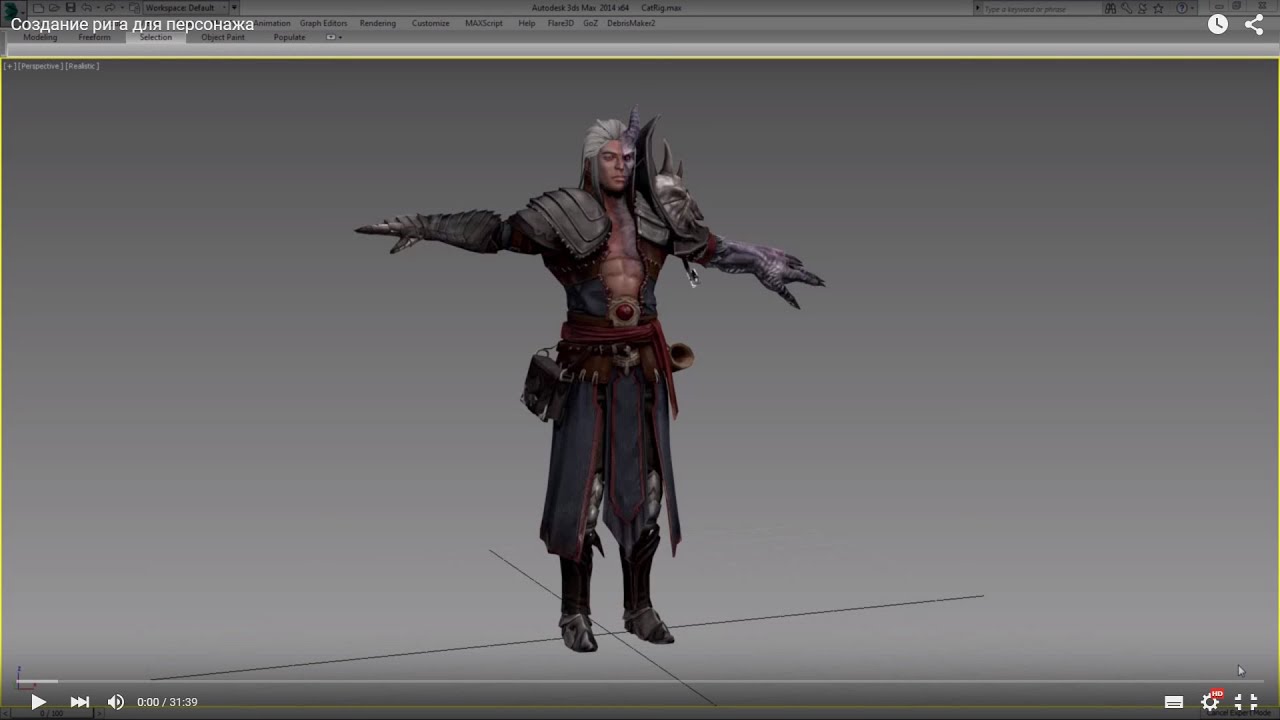Open the DebrisMaker2 menu
The image size is (1280, 720).
click(x=631, y=23)
